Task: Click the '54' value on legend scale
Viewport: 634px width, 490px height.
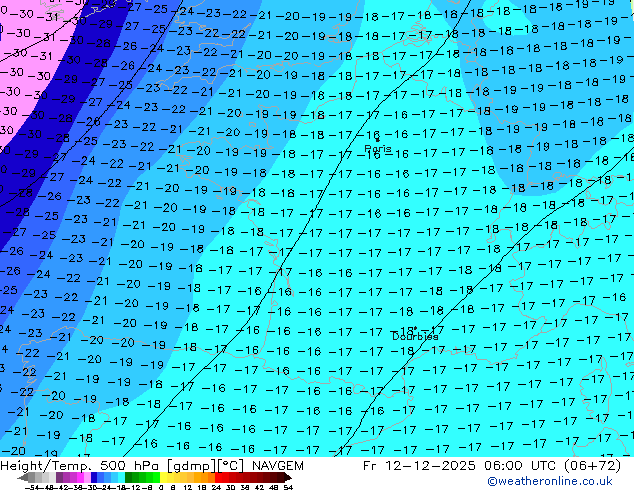Action: click(288, 487)
